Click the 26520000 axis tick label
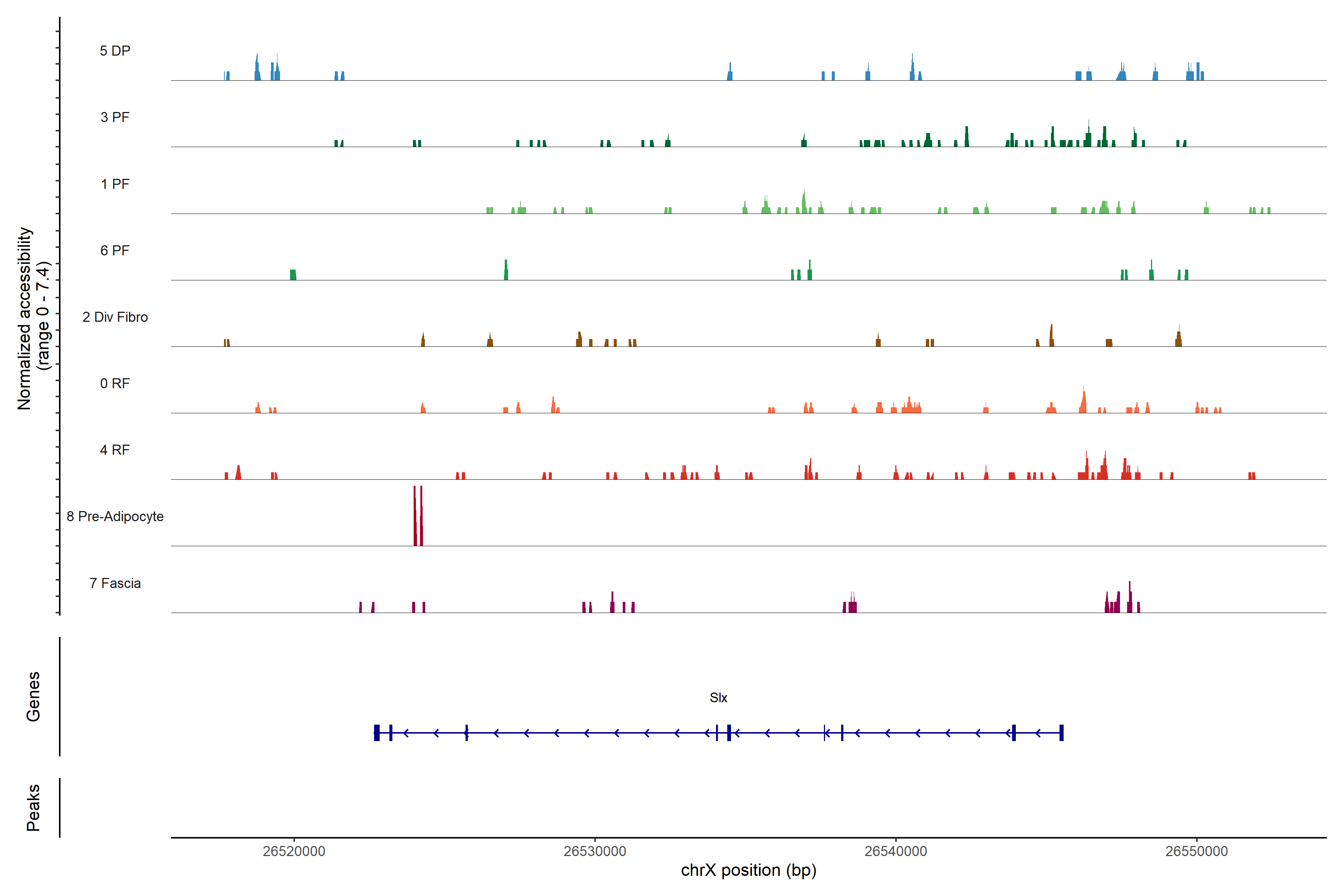Image resolution: width=1344 pixels, height=896 pixels. click(x=294, y=851)
